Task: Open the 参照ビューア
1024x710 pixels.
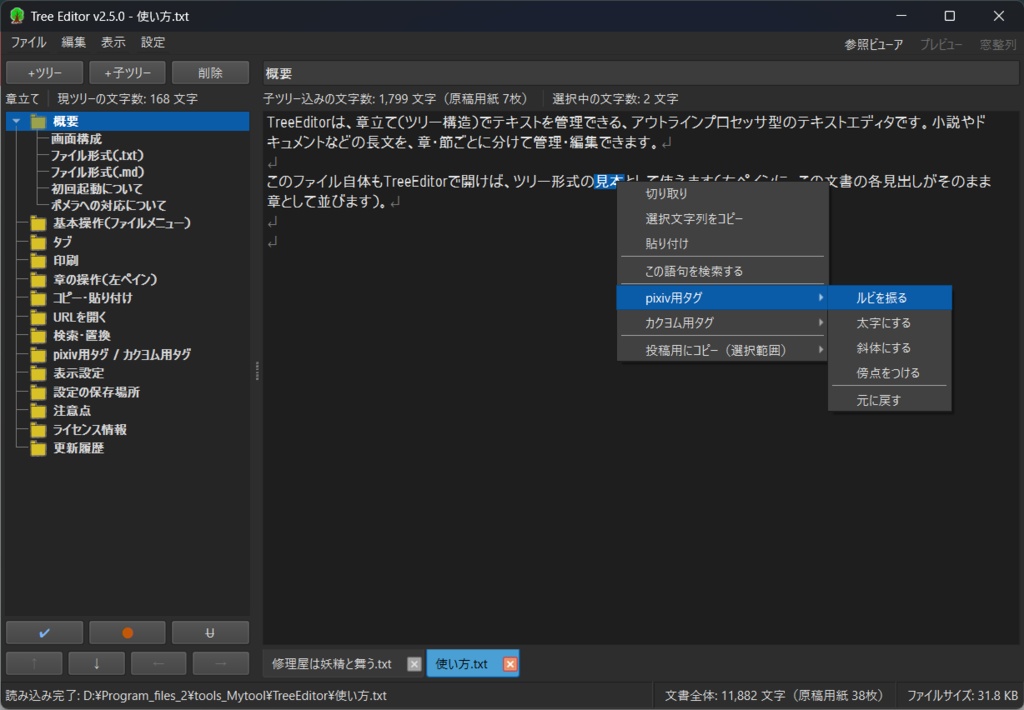Action: click(873, 44)
